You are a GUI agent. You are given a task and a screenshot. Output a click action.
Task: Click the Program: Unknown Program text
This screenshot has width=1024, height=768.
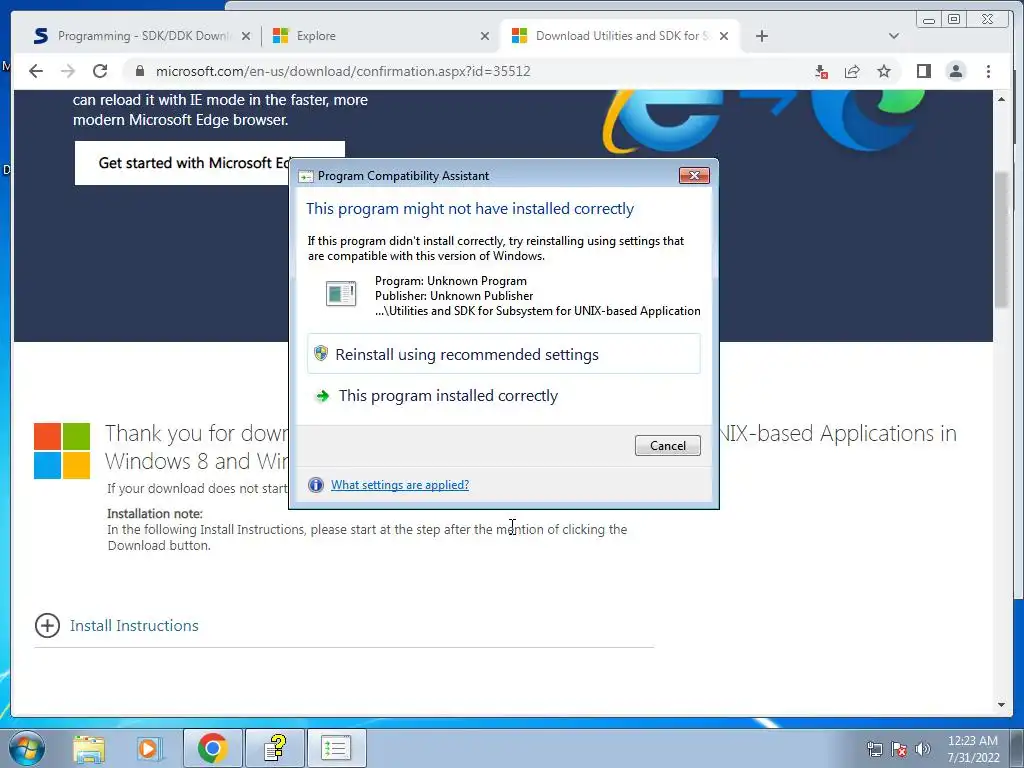point(451,281)
